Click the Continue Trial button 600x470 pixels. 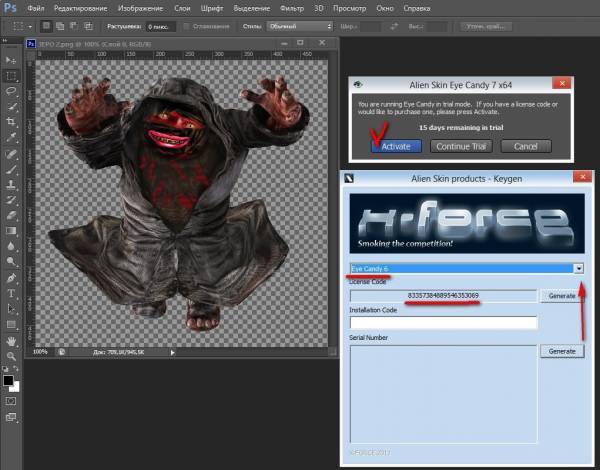(461, 146)
